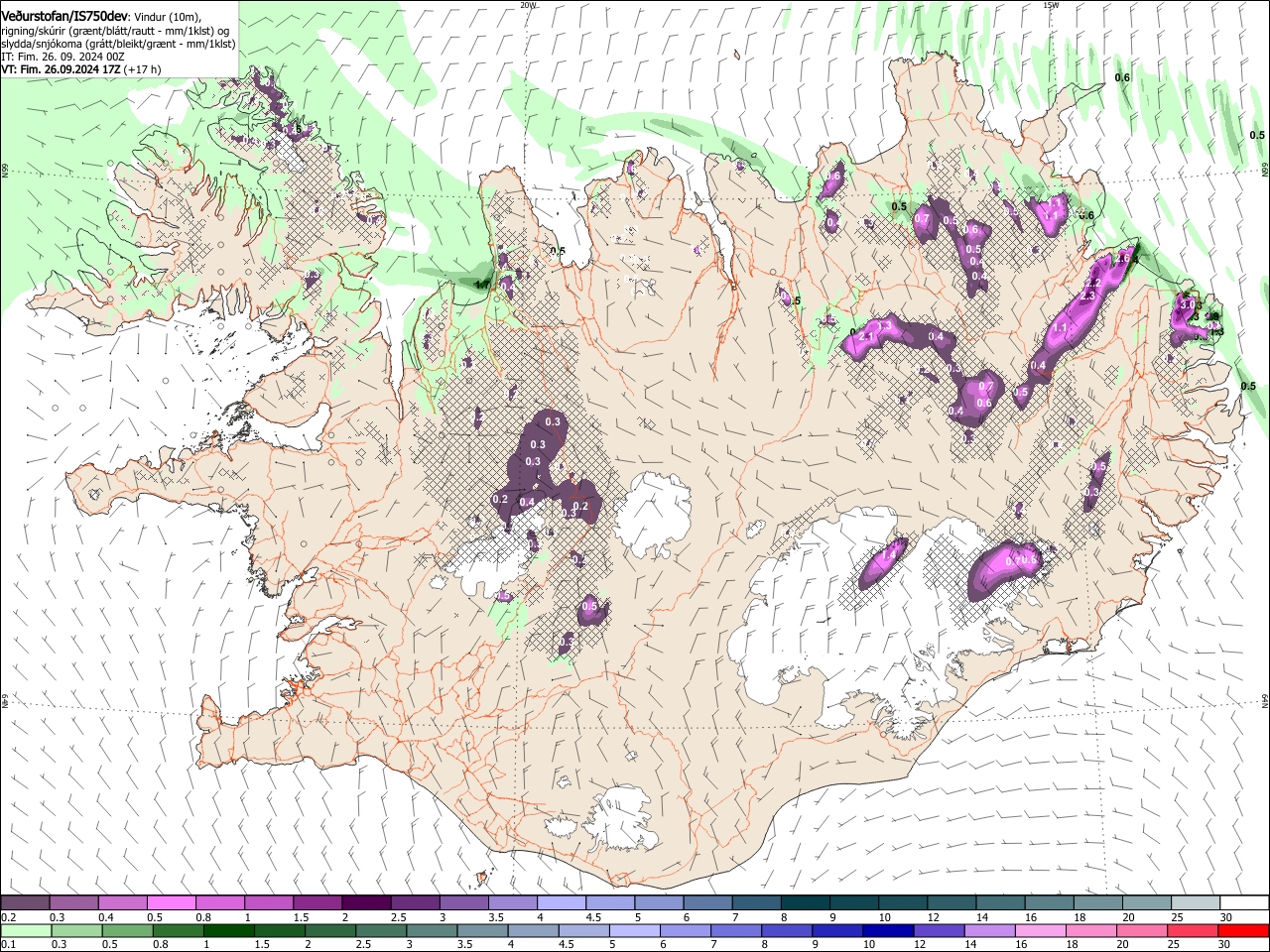The height and width of the screenshot is (952, 1270).
Task: Select the bright pink 0.5–0.8 snow swatch
Action: (171, 902)
